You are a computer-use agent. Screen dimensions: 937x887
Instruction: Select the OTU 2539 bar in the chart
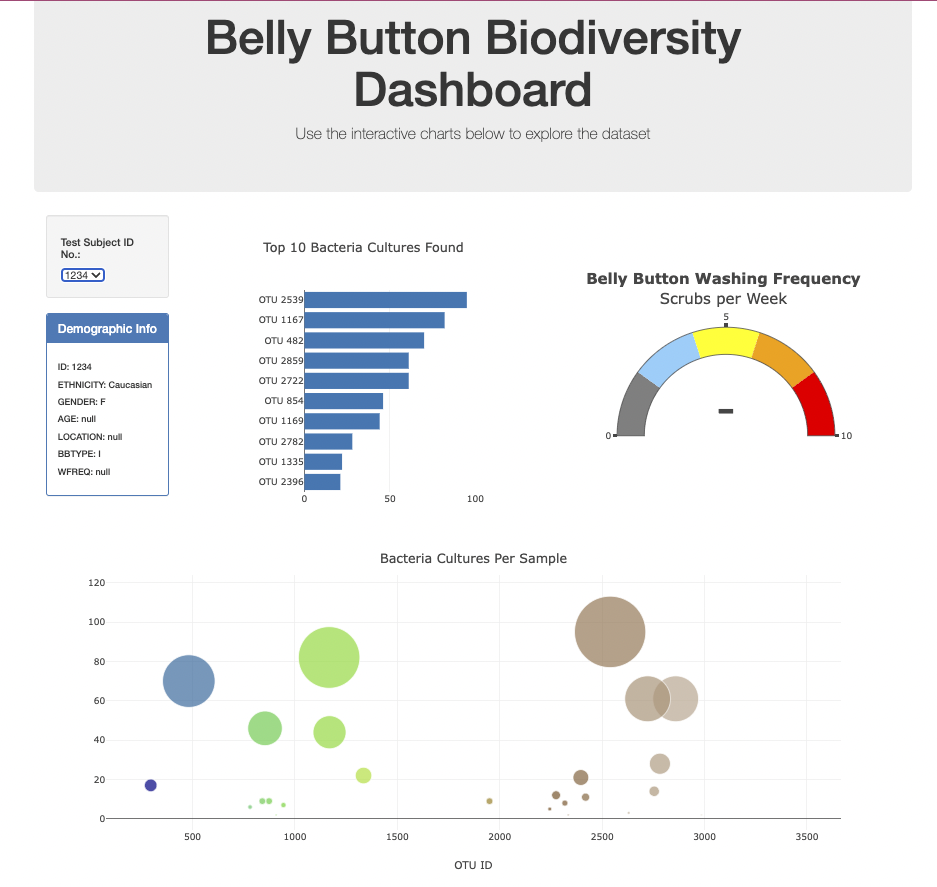[x=385, y=298]
